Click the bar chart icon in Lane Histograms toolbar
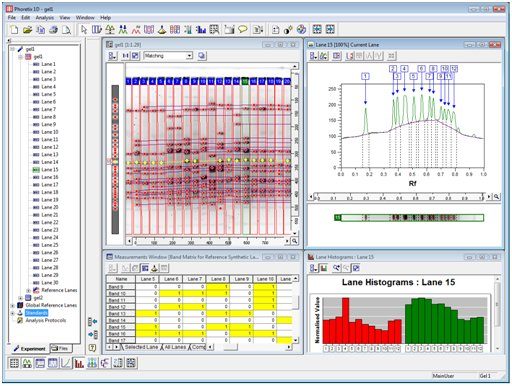This screenshot has width=512, height=386. click(324, 268)
